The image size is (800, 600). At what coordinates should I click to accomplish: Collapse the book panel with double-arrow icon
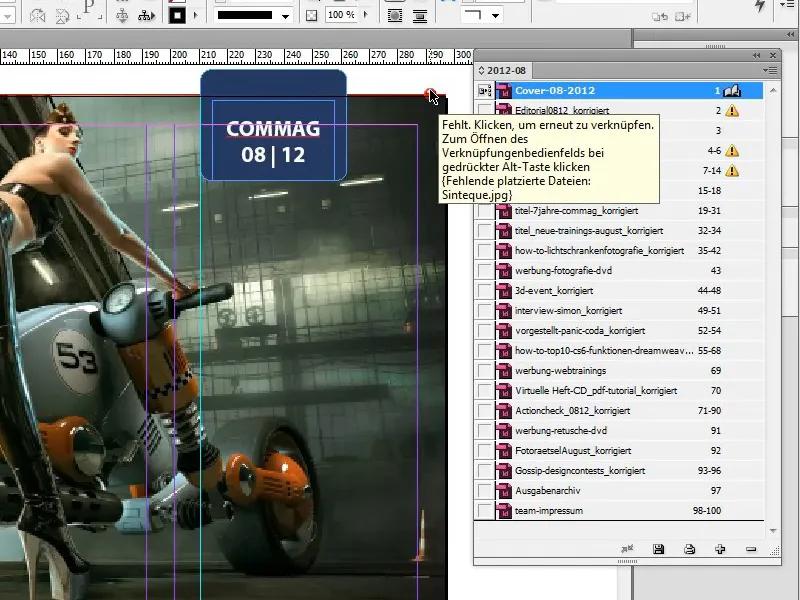(757, 55)
